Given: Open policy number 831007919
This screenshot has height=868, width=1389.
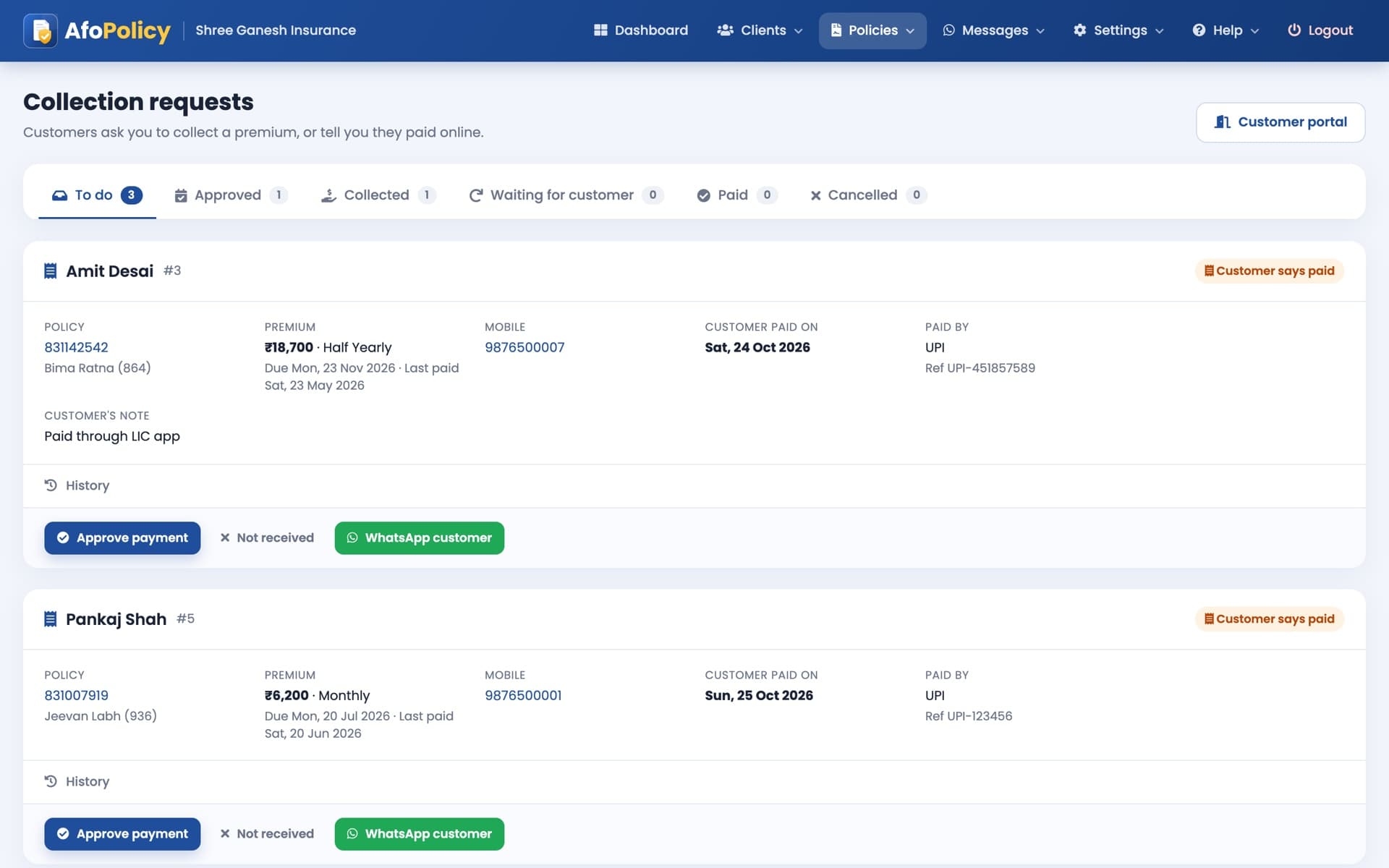Looking at the screenshot, I should [76, 695].
